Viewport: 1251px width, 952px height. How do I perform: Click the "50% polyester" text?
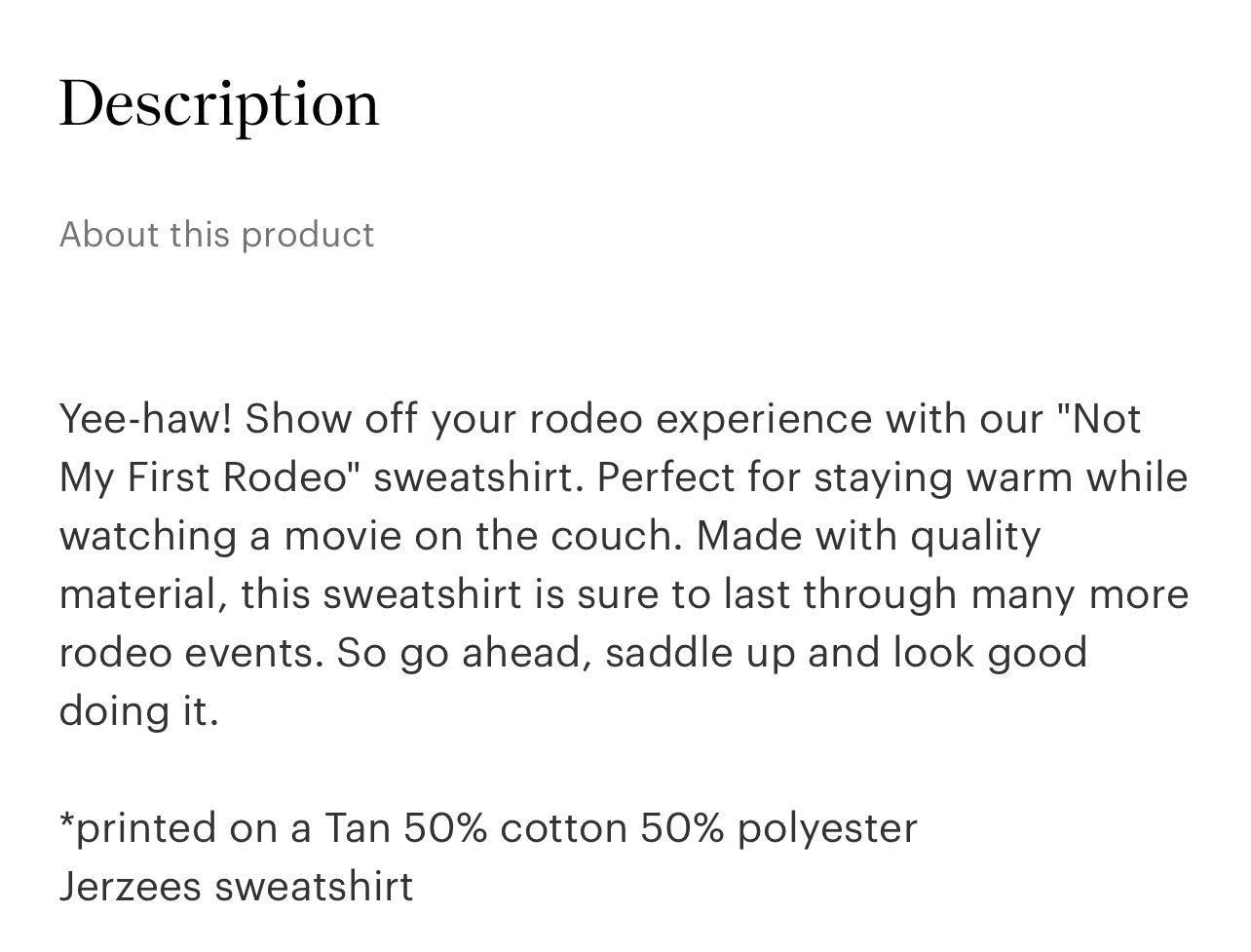tap(778, 828)
